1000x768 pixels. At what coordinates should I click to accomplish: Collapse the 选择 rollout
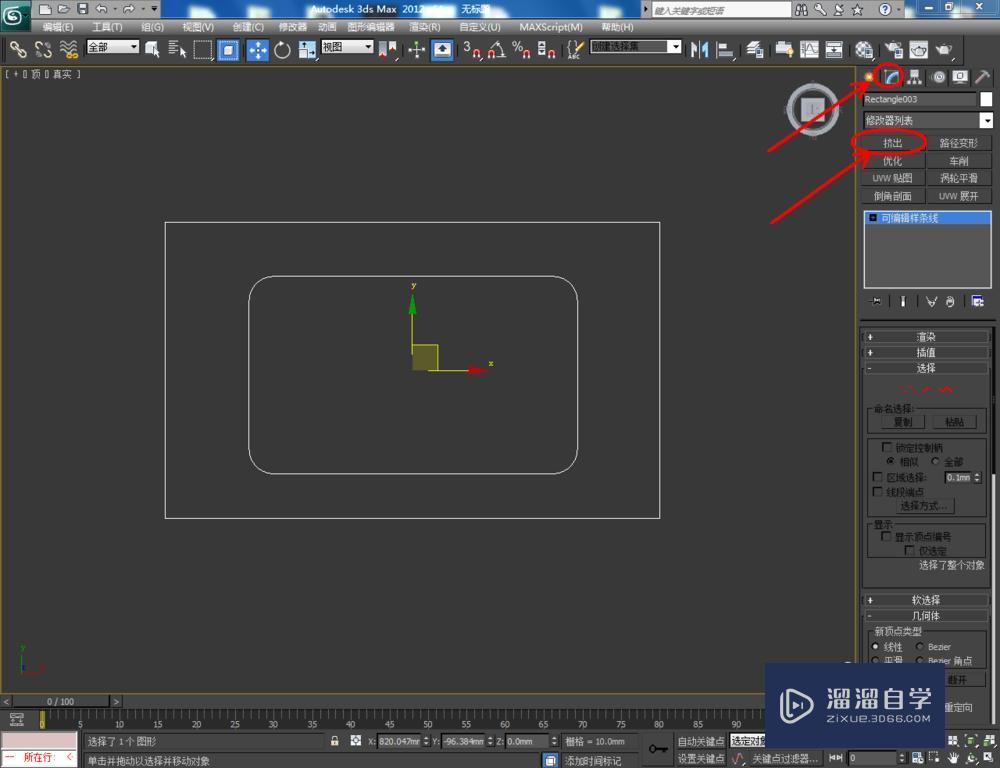point(925,367)
